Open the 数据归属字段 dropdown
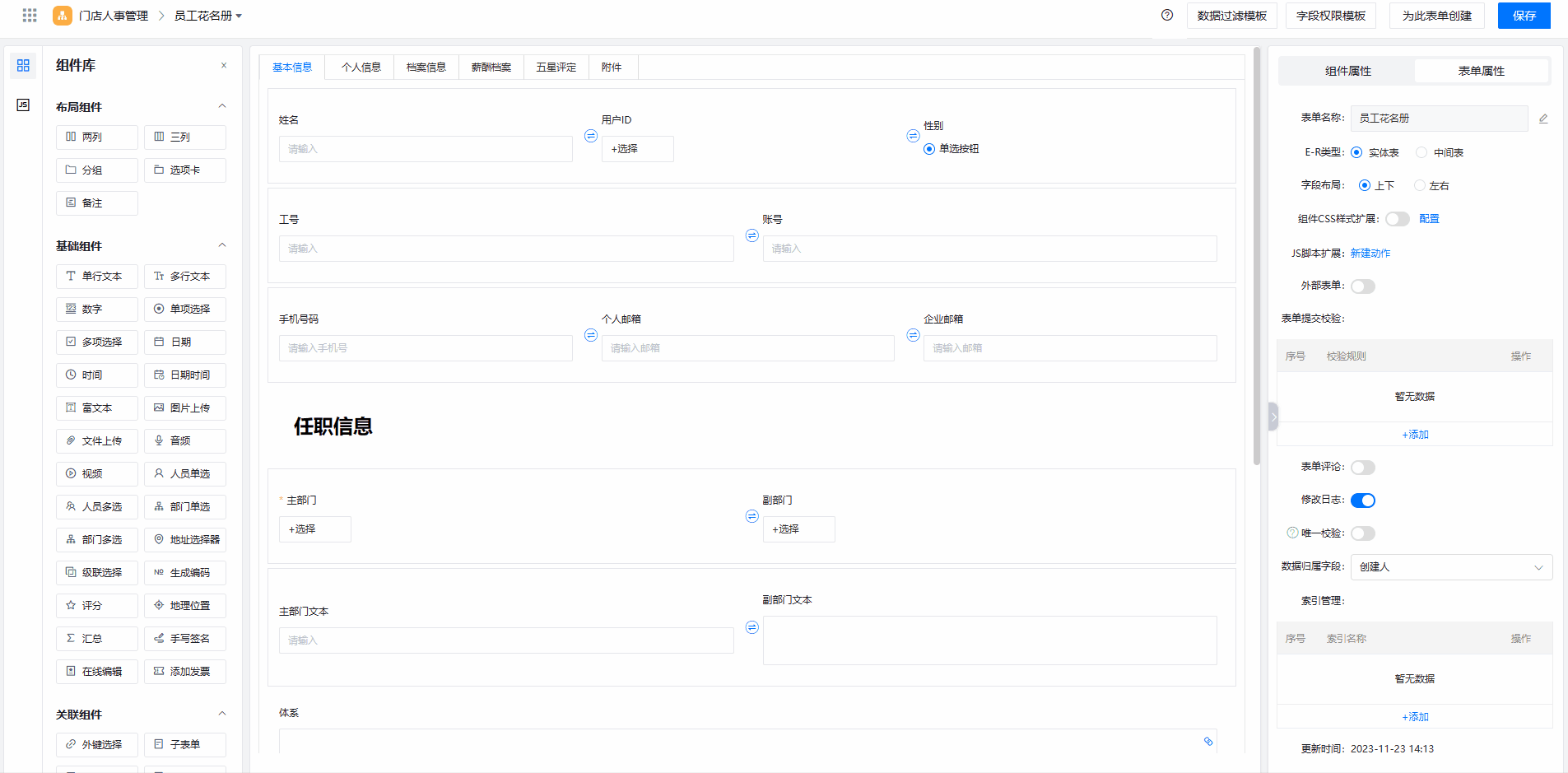Image resolution: width=1568 pixels, height=773 pixels. click(1450, 567)
